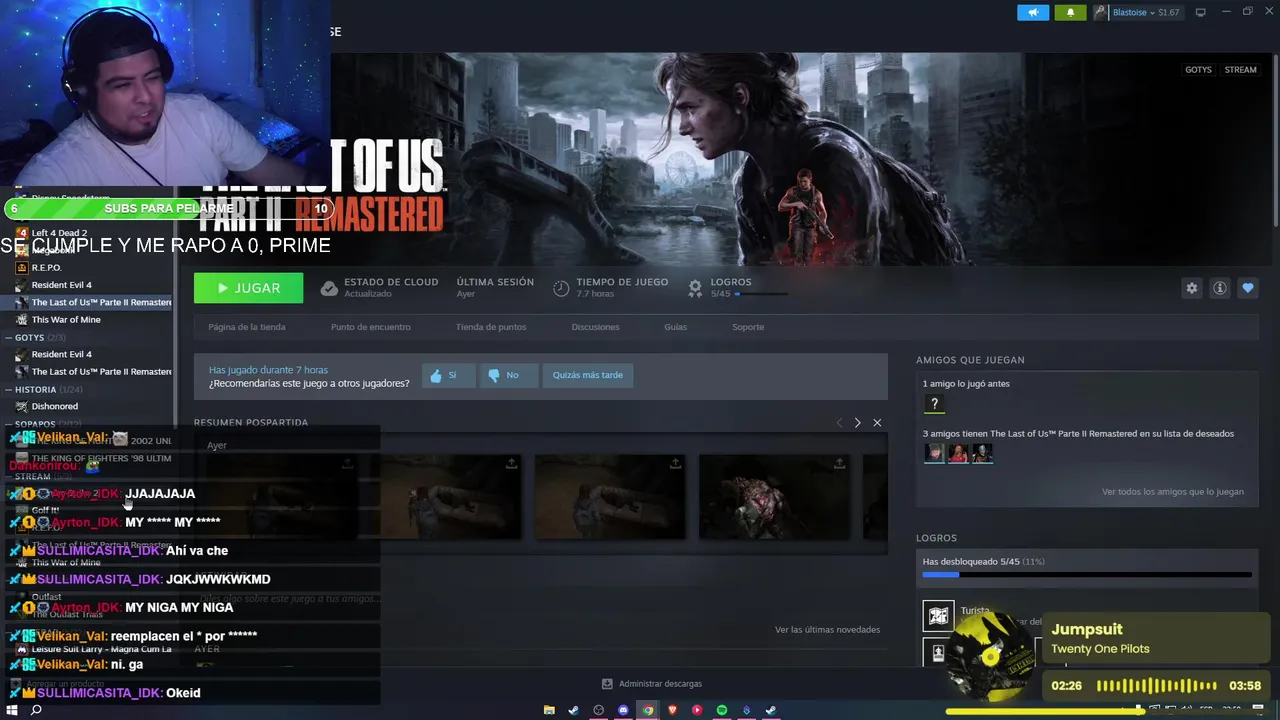Open Brave browser from the taskbar
1280x720 pixels.
click(x=672, y=710)
